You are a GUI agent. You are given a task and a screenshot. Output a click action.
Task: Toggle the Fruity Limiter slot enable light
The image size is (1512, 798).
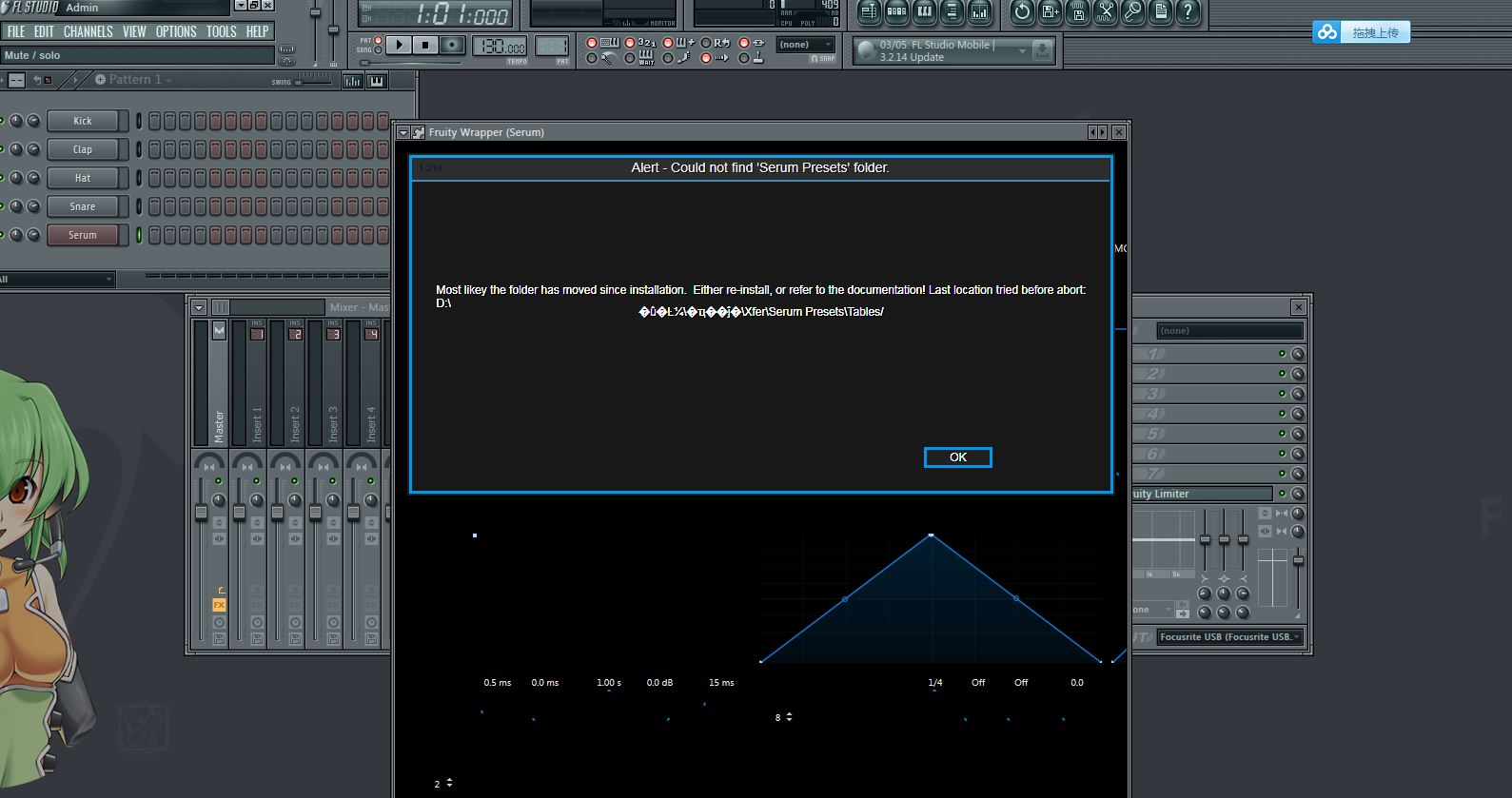coord(1282,494)
